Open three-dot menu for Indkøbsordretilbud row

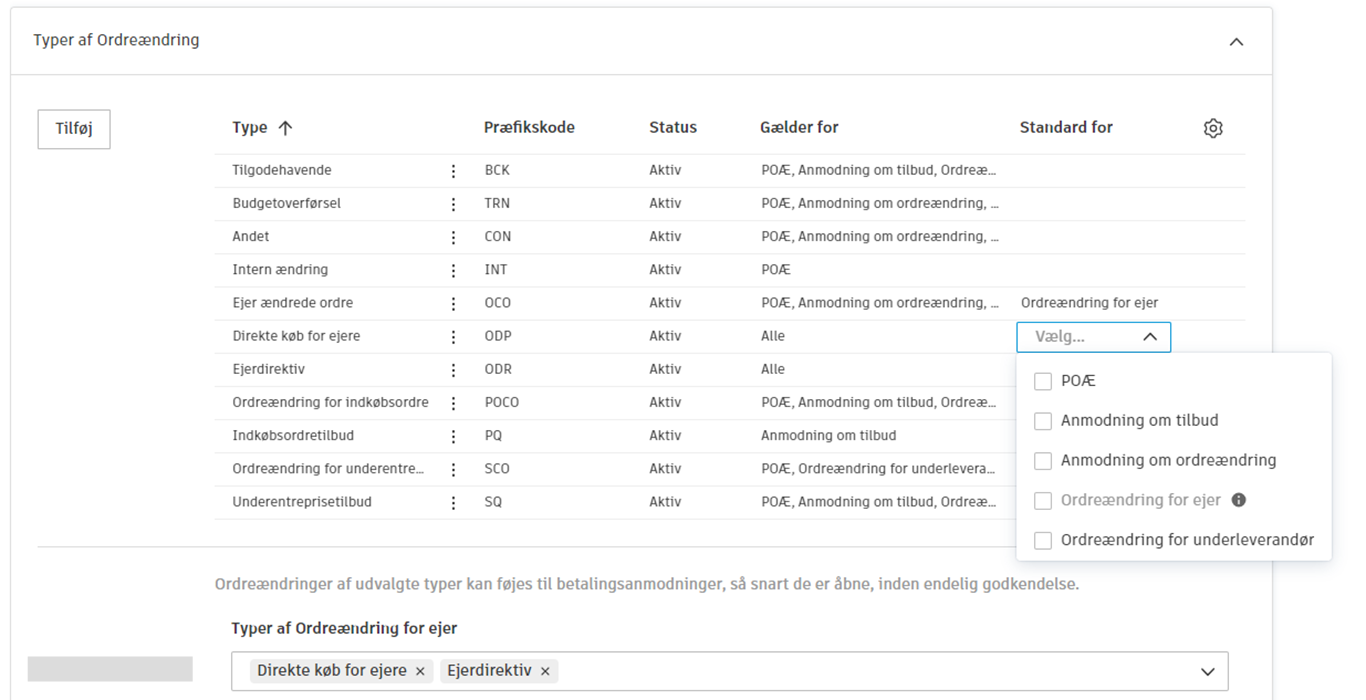tap(453, 436)
